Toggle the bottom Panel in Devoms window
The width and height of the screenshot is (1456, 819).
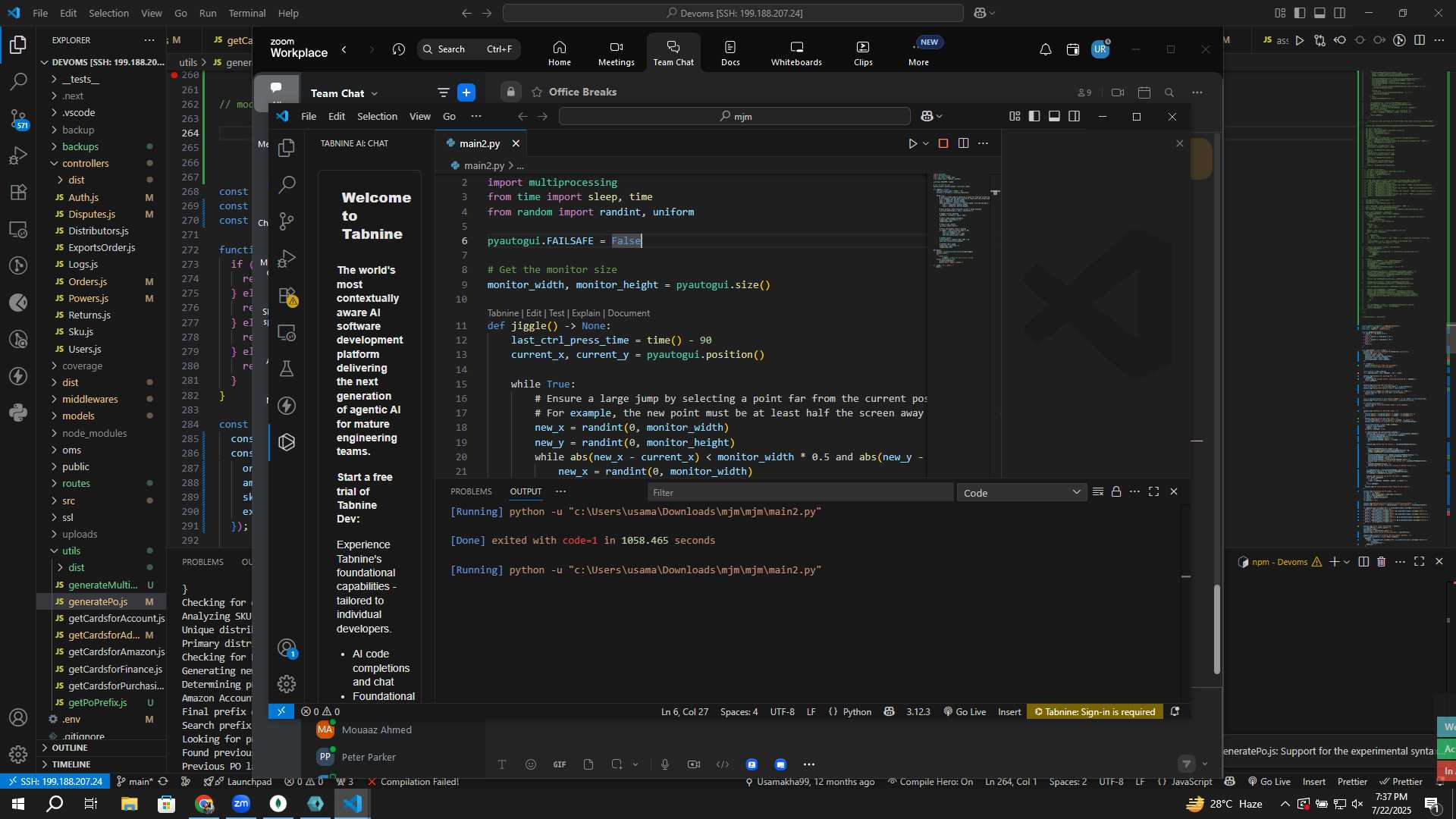1319,13
